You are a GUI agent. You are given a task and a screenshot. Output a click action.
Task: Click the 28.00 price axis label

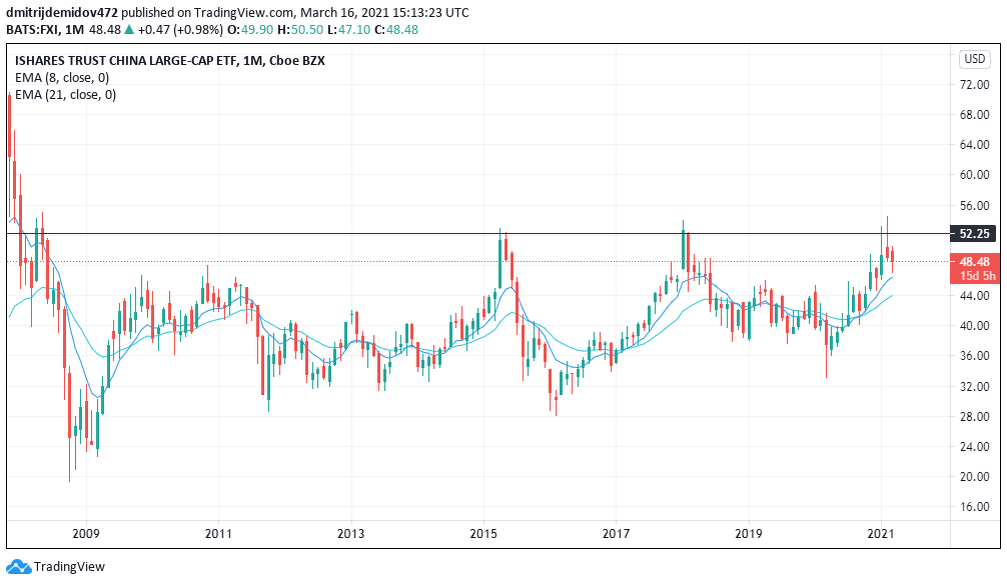pos(974,417)
